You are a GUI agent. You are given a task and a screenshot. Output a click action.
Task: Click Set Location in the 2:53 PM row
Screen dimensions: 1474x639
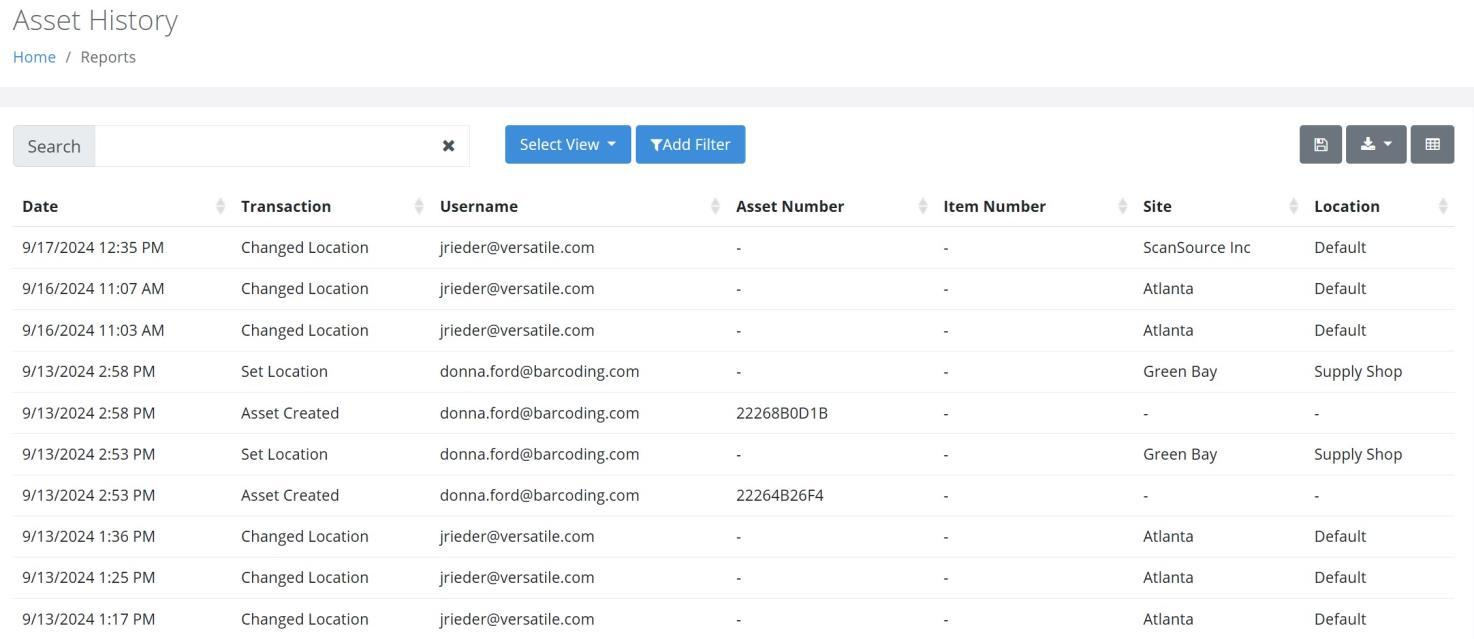pyautogui.click(x=284, y=454)
